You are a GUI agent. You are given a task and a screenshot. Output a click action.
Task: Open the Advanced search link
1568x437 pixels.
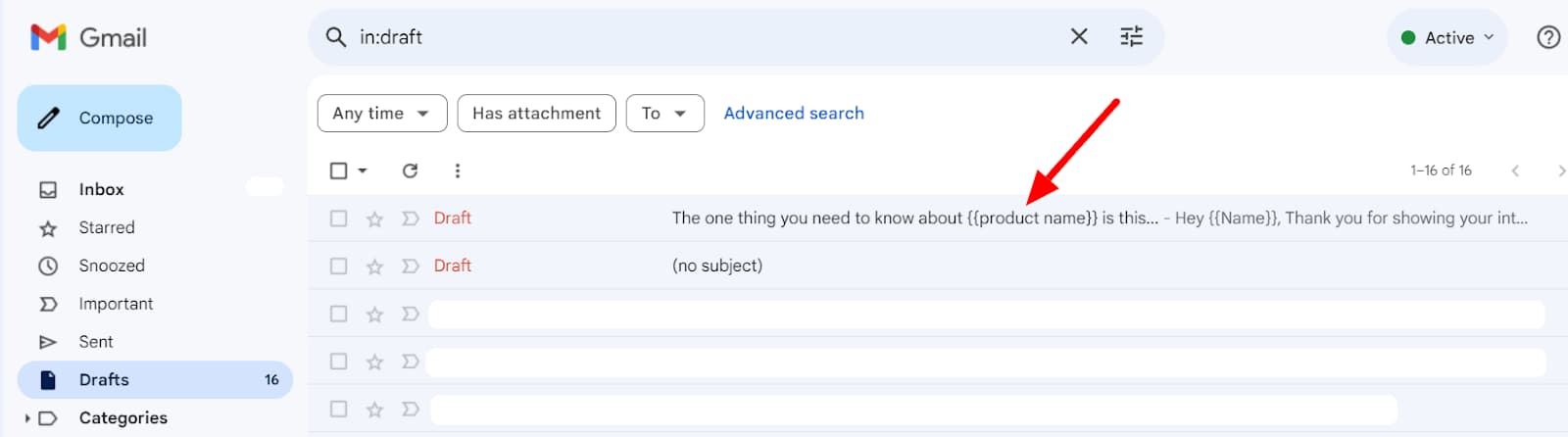click(794, 113)
